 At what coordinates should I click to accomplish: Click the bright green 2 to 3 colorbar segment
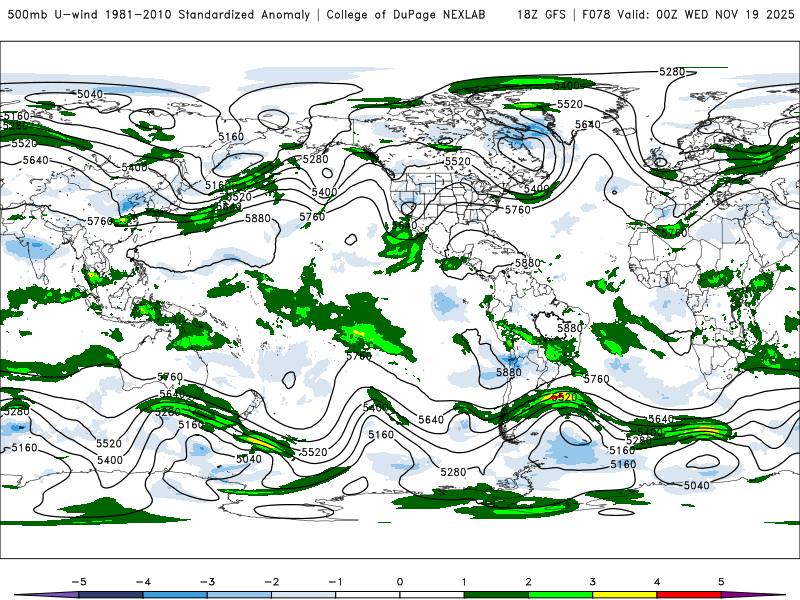click(560, 595)
